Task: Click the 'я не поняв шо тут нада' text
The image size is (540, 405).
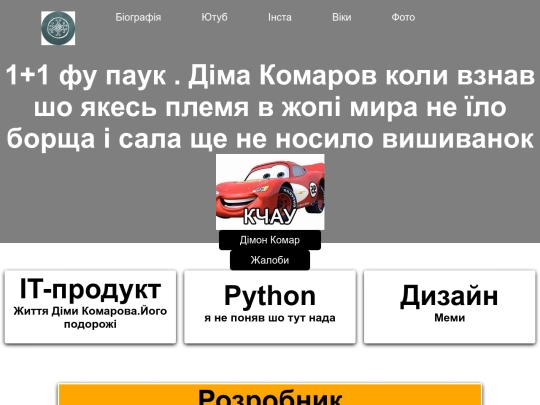Action: (x=270, y=318)
